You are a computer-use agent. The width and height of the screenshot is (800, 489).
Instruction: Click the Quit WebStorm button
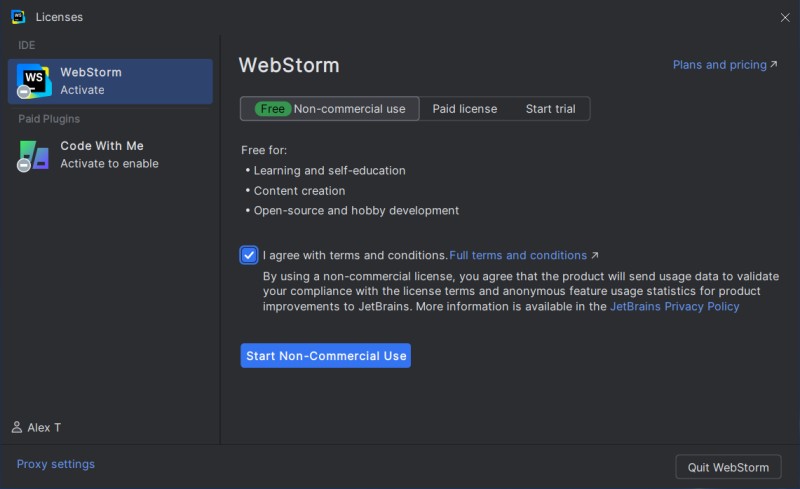coord(728,467)
